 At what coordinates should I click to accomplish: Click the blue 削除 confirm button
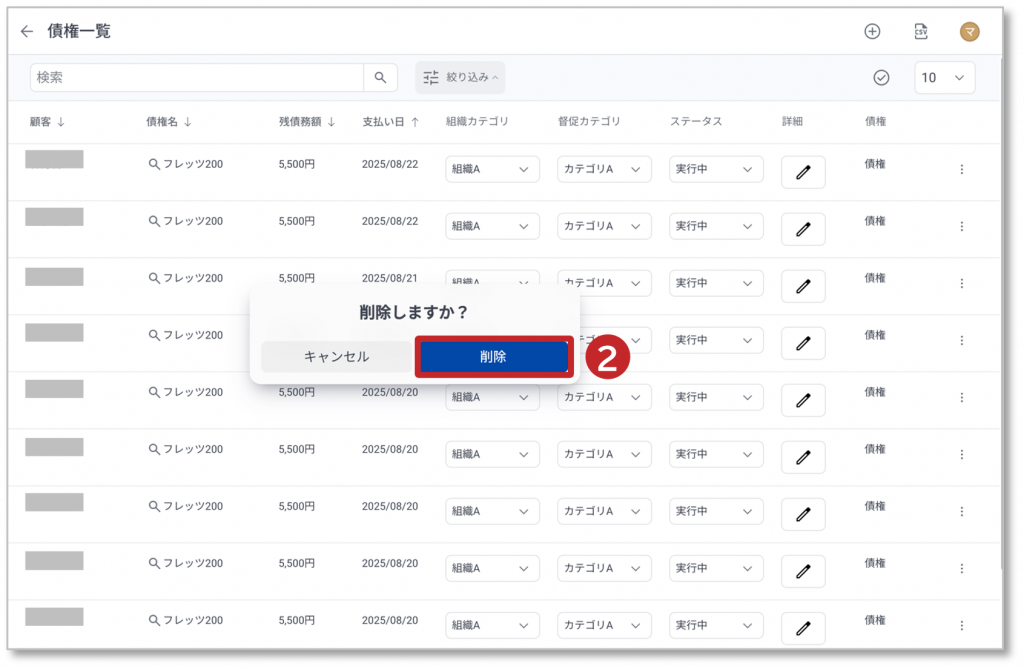pyautogui.click(x=493, y=357)
